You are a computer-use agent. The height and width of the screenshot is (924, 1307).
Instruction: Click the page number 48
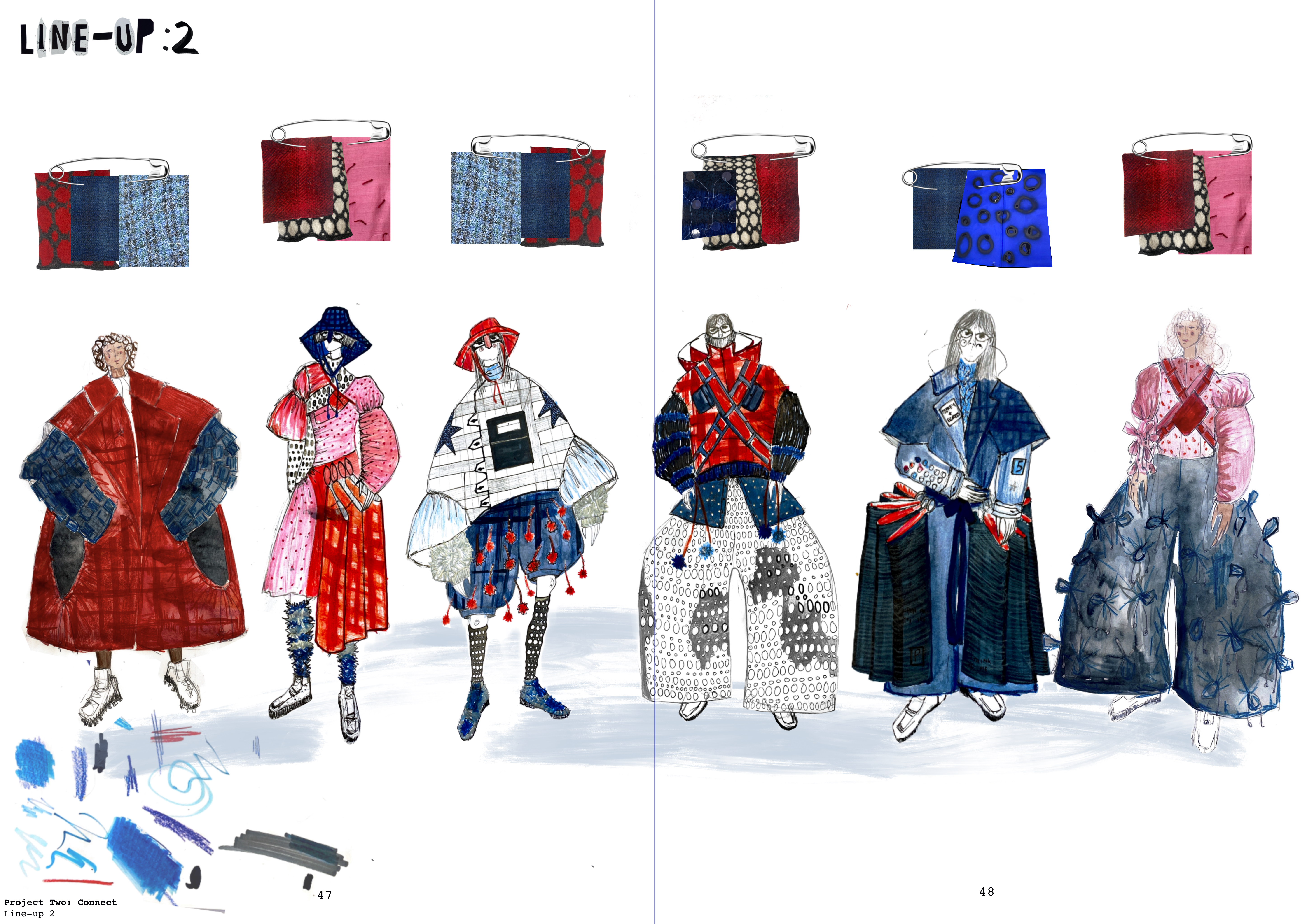(987, 891)
